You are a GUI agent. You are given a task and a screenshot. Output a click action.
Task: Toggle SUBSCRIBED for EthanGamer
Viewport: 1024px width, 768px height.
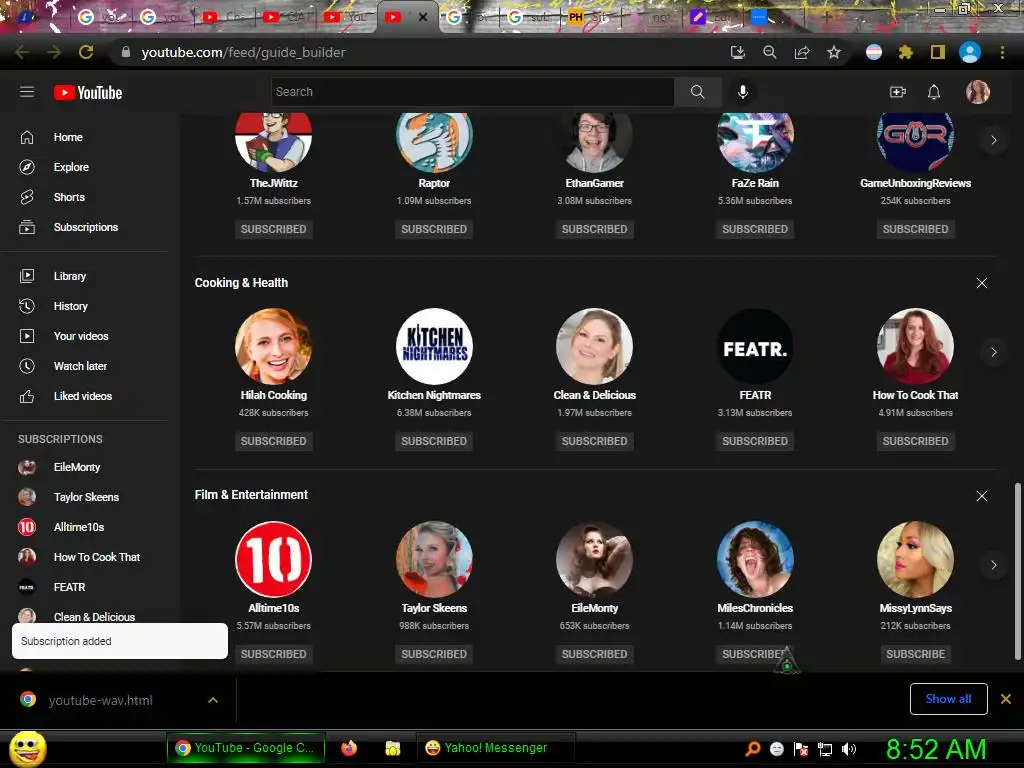point(594,229)
